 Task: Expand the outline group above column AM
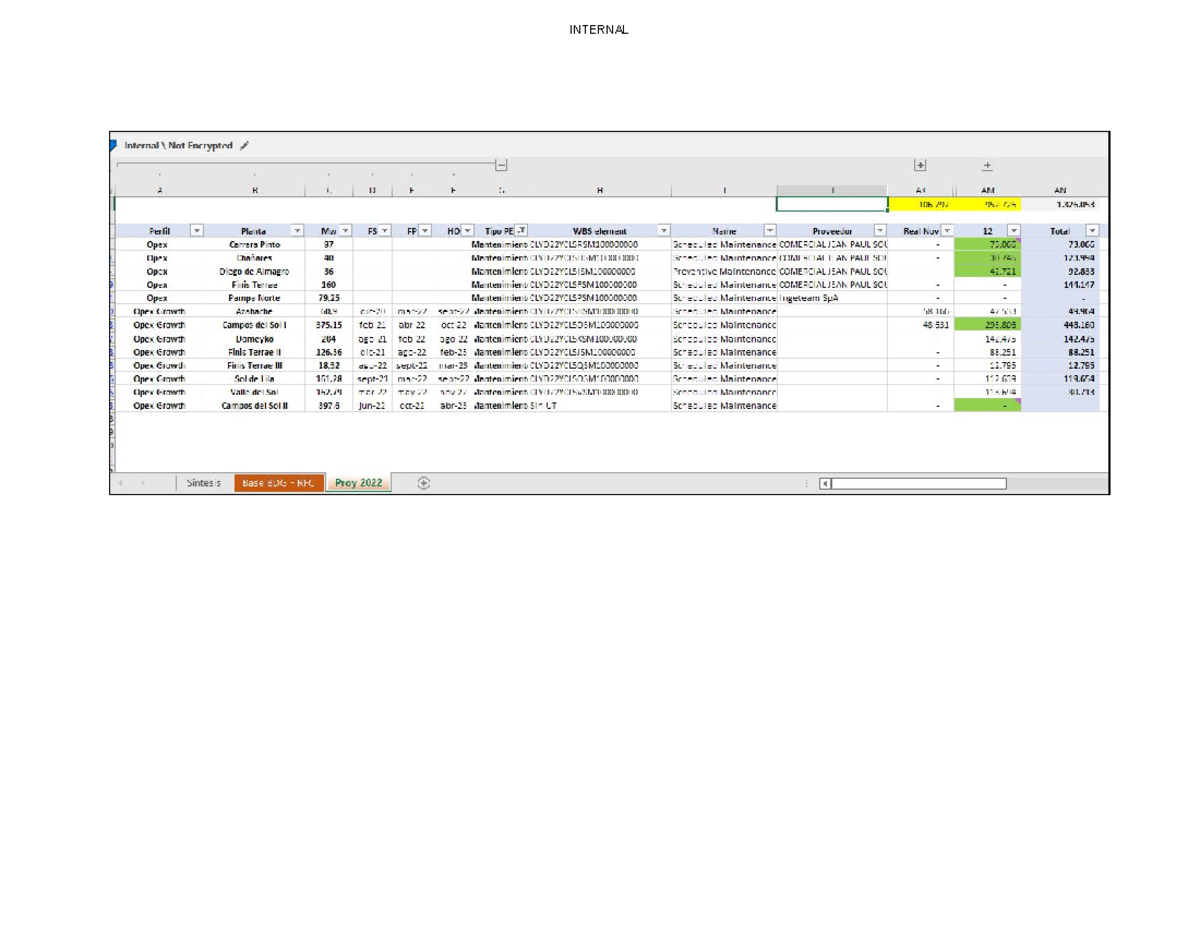(987, 165)
